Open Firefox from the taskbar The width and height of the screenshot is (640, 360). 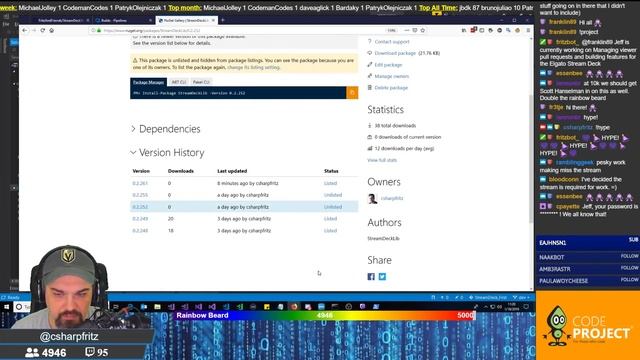point(294,307)
